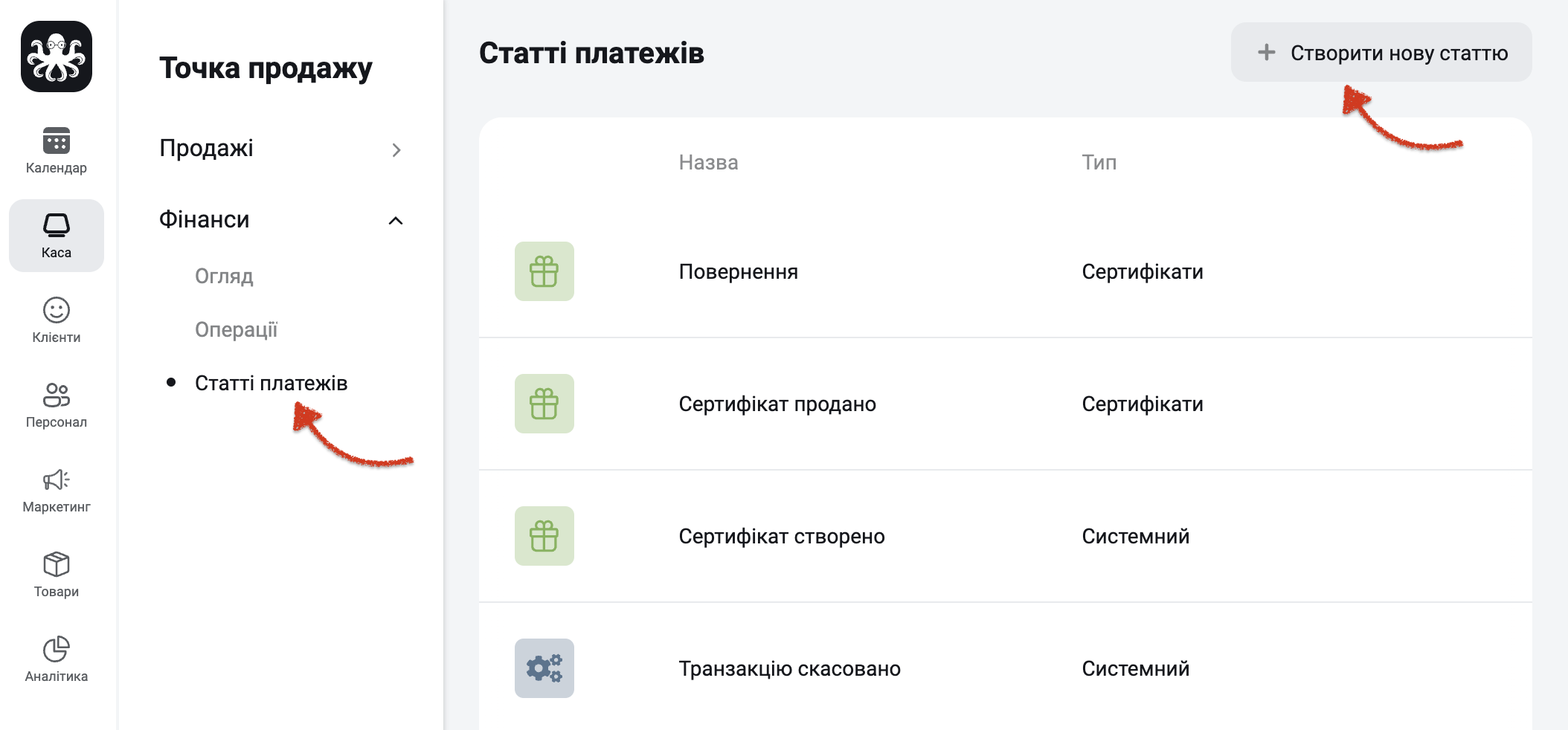Open the Сертифікат створено row

coord(1006,536)
